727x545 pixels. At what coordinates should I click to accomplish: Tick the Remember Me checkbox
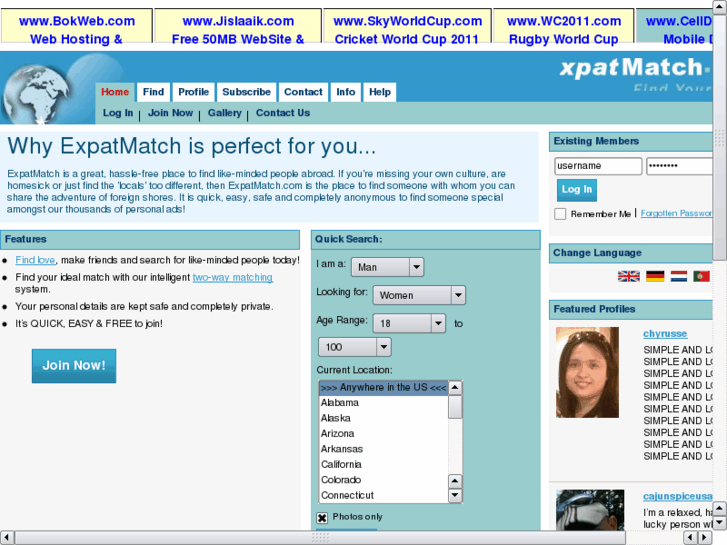pos(560,214)
